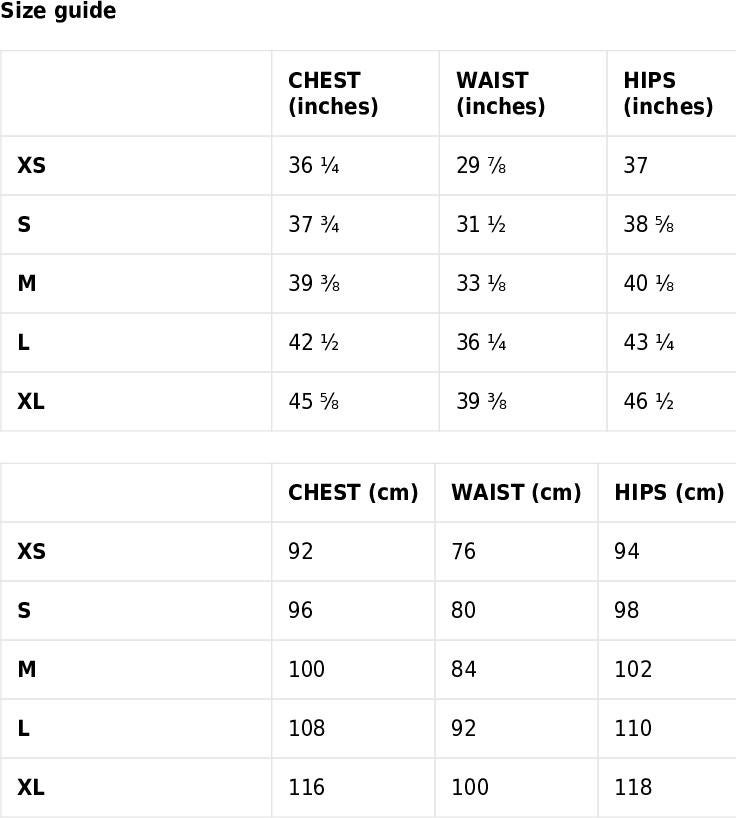
Task: Click the L chest value 108
Action: [306, 728]
